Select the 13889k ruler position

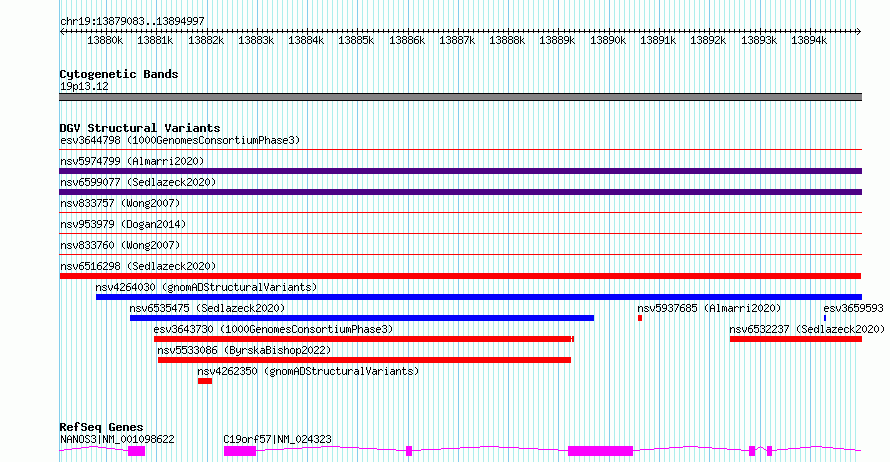557,40
